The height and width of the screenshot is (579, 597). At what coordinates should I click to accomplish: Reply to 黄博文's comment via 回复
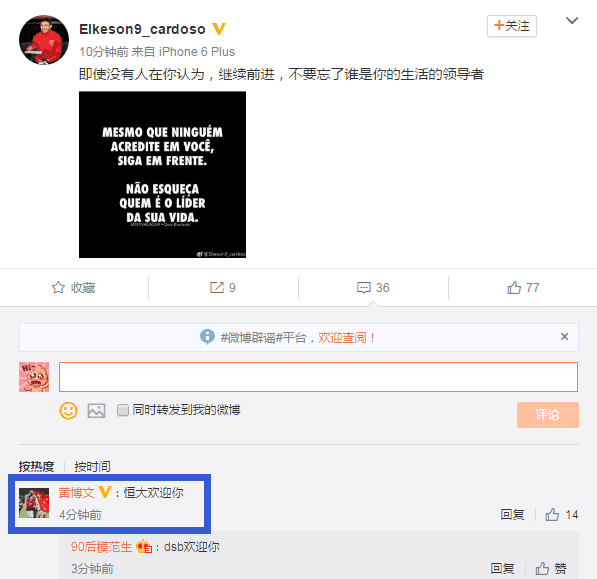(x=512, y=515)
